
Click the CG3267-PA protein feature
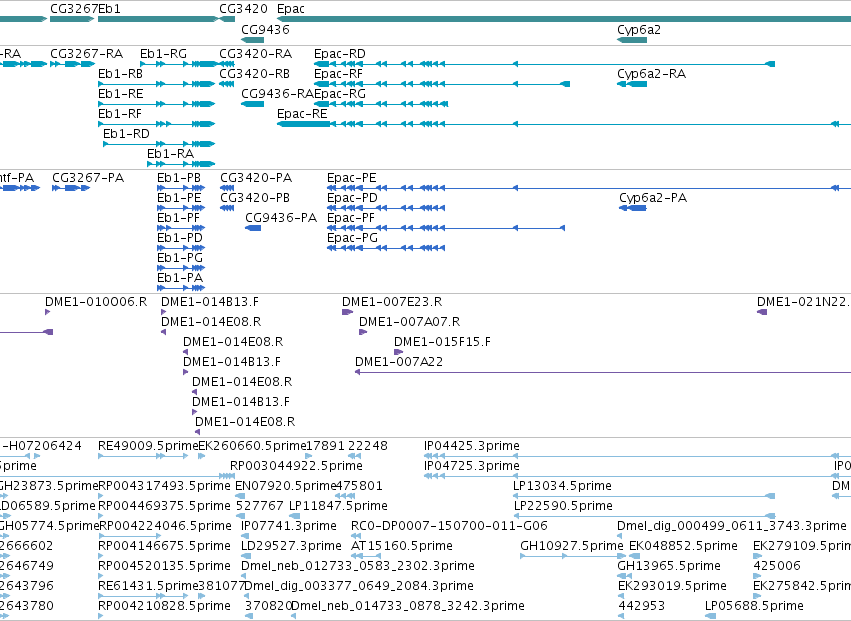[x=71, y=188]
